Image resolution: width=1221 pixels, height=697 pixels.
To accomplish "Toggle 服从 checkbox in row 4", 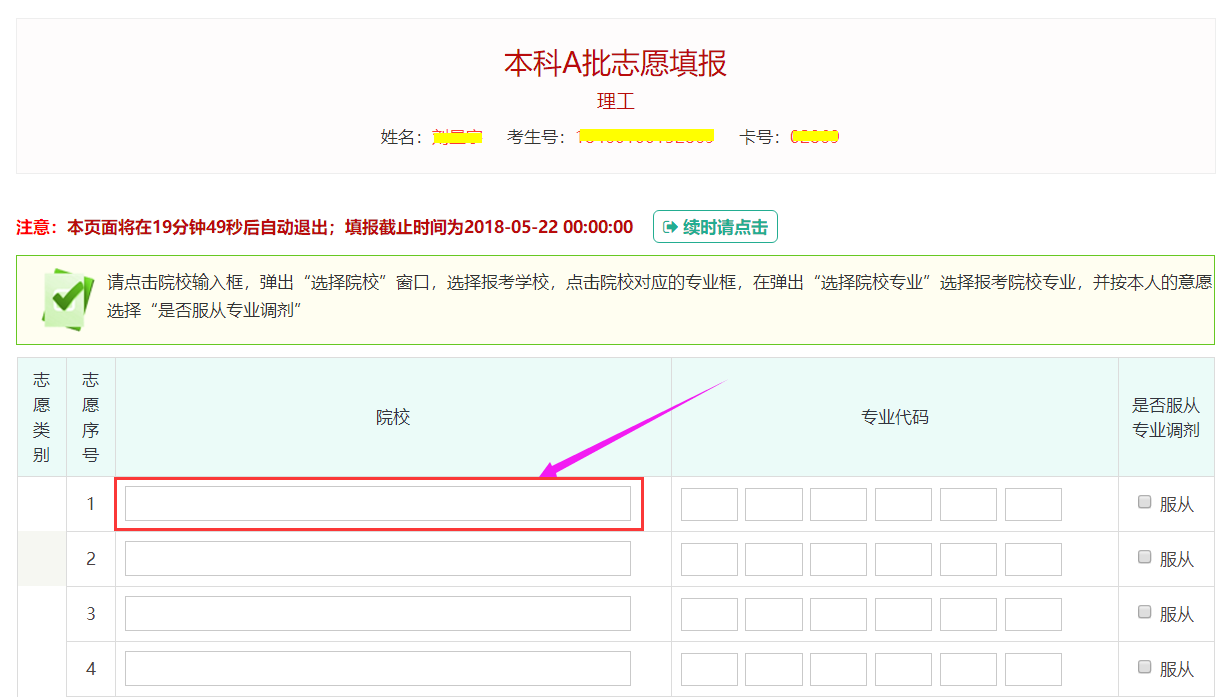I will [x=1145, y=667].
